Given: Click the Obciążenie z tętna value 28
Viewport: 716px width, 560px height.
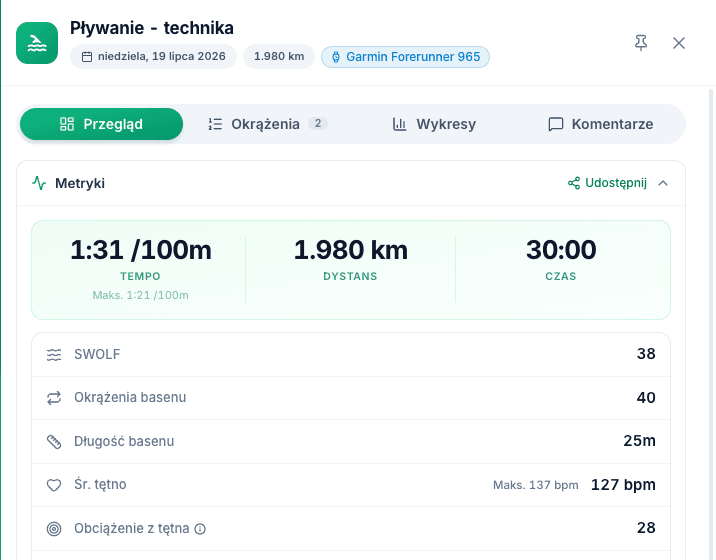Looking at the screenshot, I should [x=646, y=528].
